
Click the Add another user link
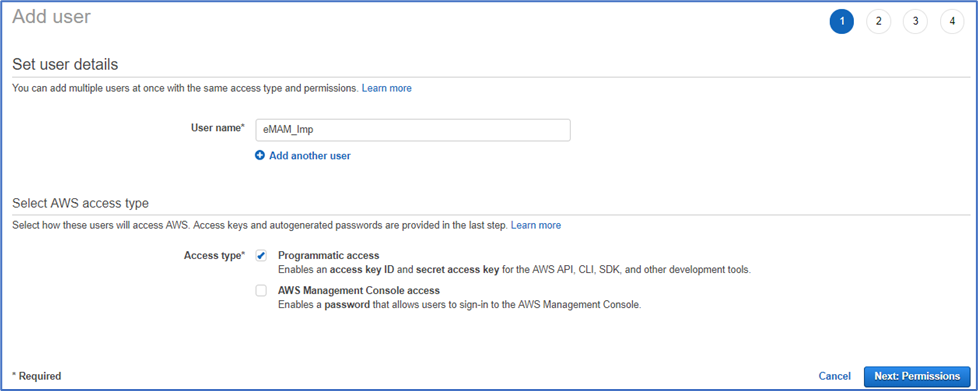(309, 156)
